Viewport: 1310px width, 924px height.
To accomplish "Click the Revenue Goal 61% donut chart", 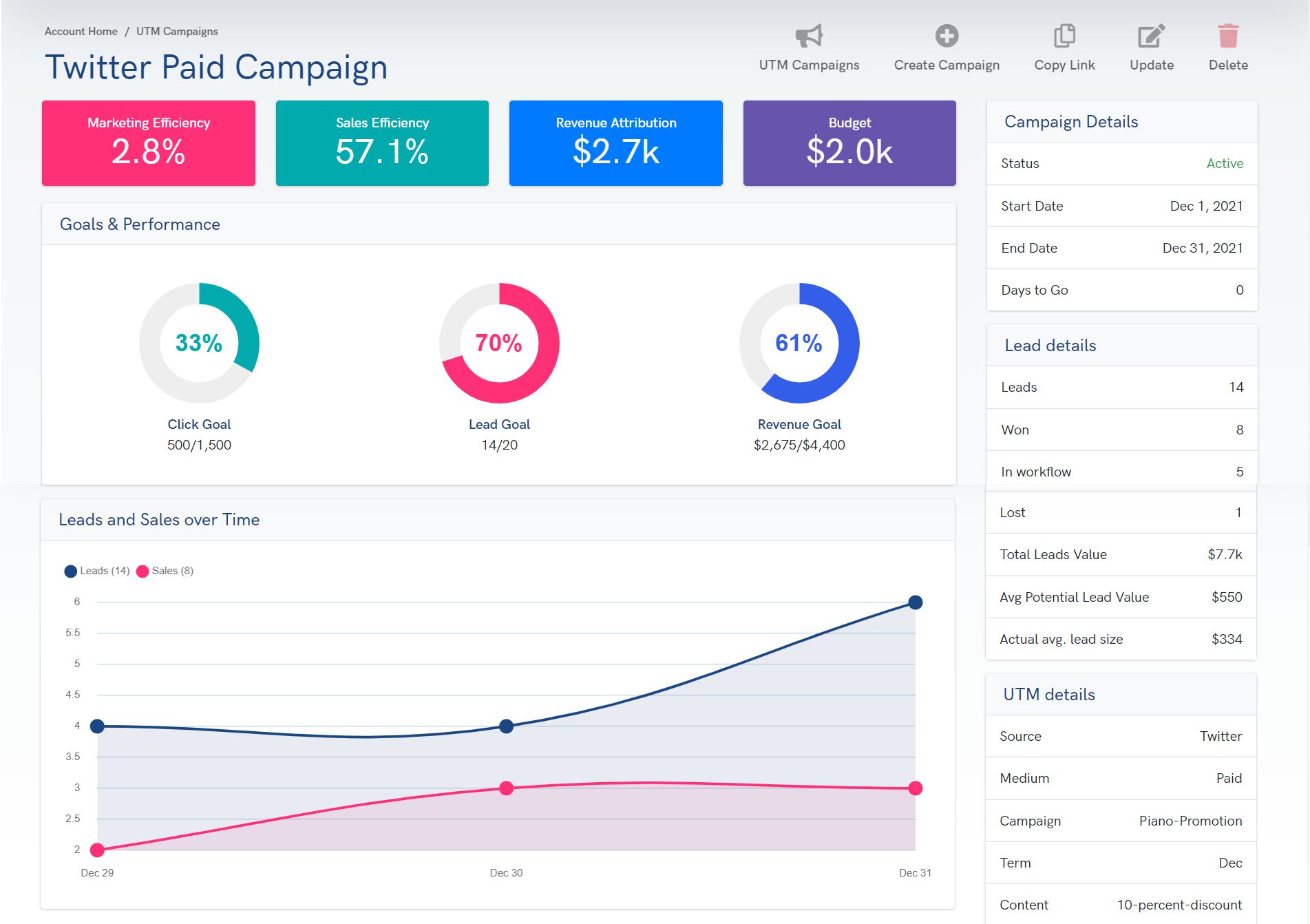I will coord(799,343).
